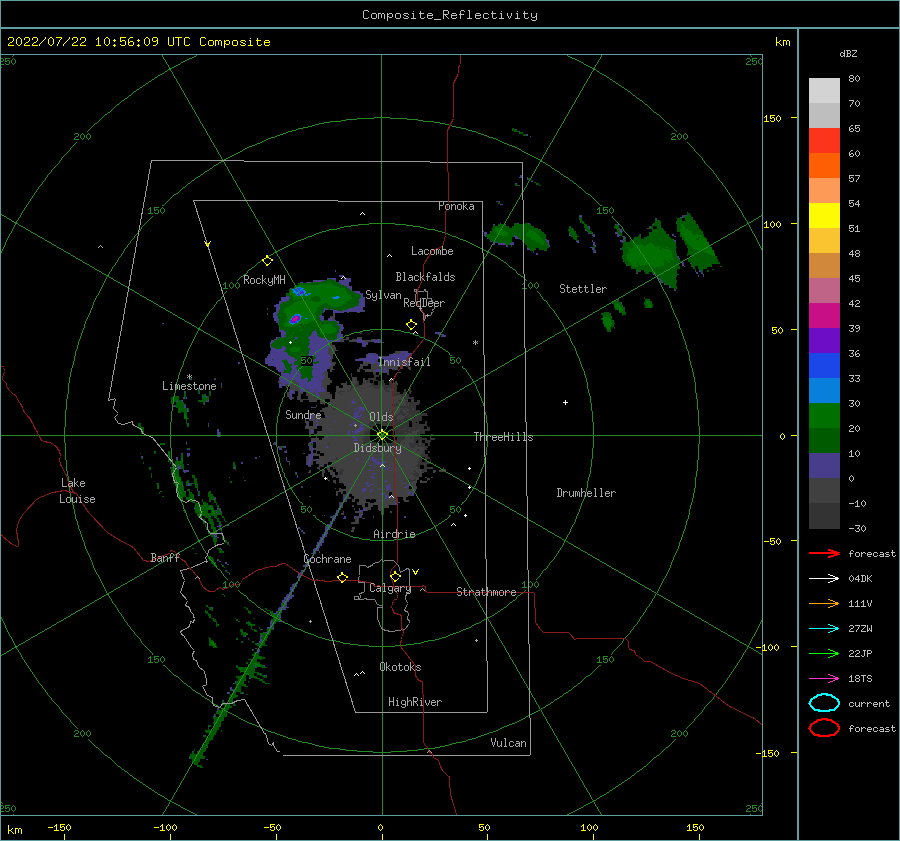900x841 pixels.
Task: Click the yellow diamond marker above Calgary label
Action: (x=395, y=576)
